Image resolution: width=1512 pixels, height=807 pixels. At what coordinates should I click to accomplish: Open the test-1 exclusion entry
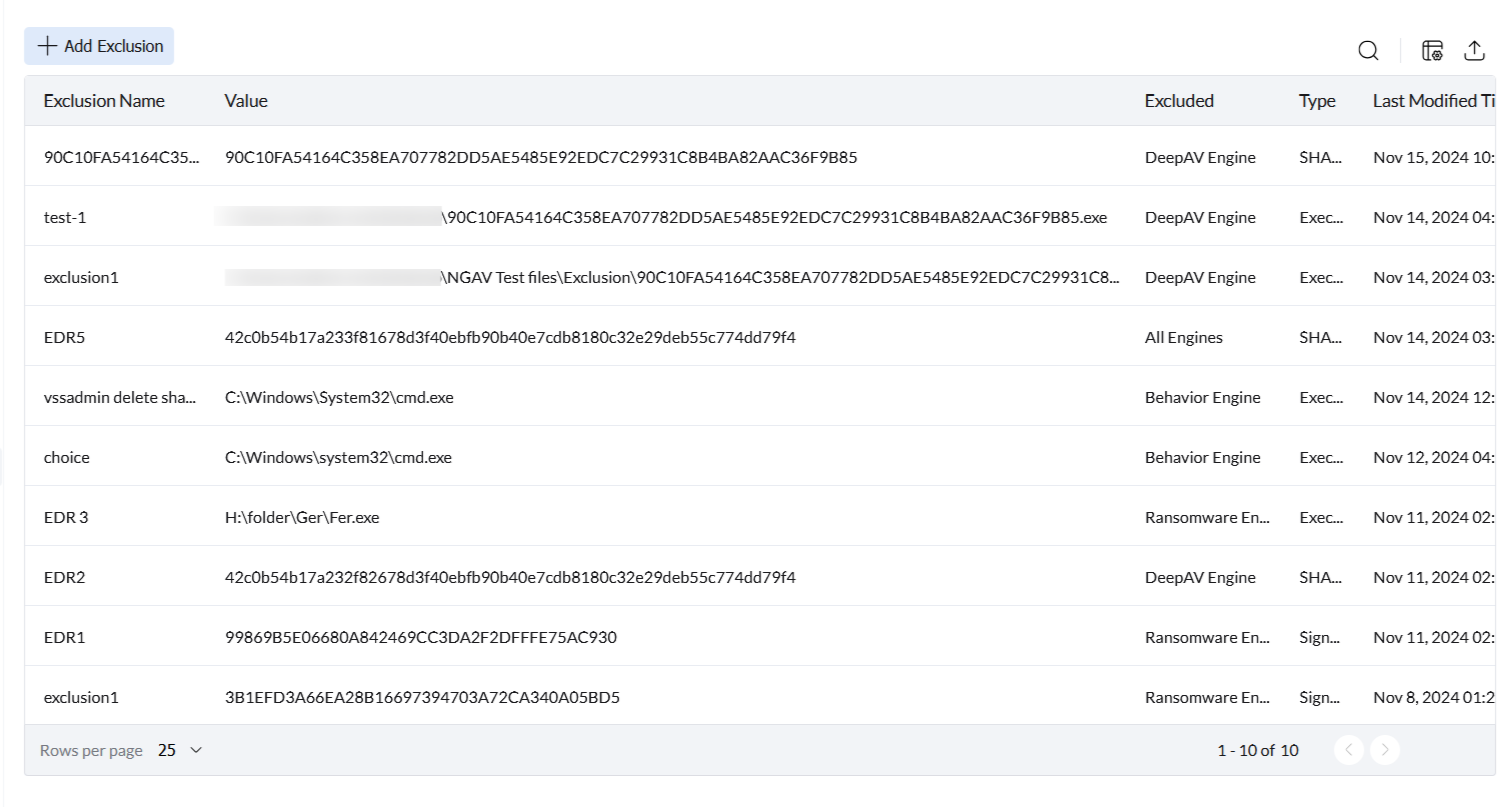click(65, 218)
